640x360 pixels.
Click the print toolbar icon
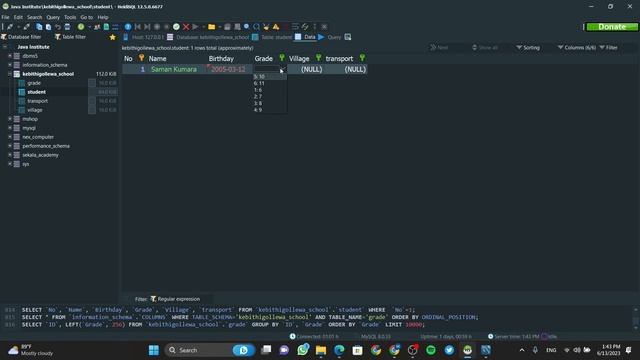tap(67, 27)
